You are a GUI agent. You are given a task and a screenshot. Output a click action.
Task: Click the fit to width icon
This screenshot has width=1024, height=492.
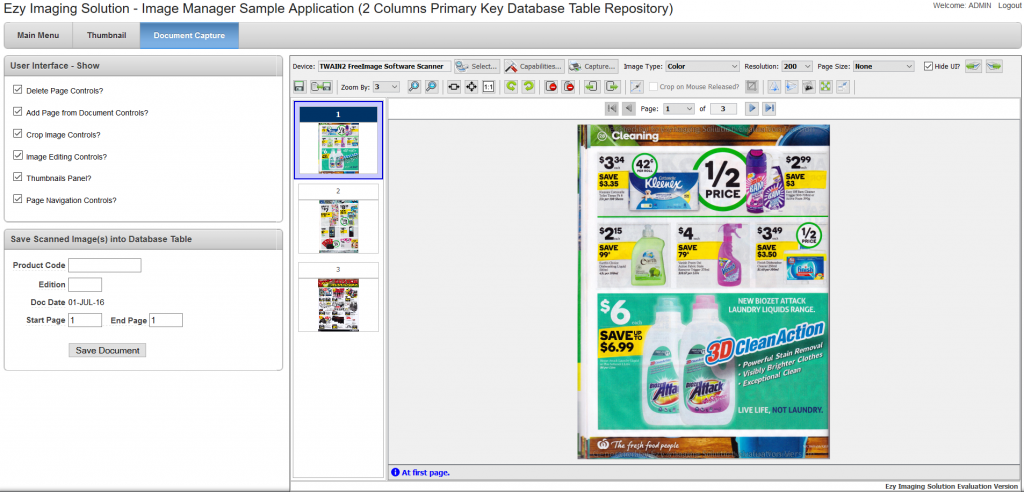coord(454,86)
